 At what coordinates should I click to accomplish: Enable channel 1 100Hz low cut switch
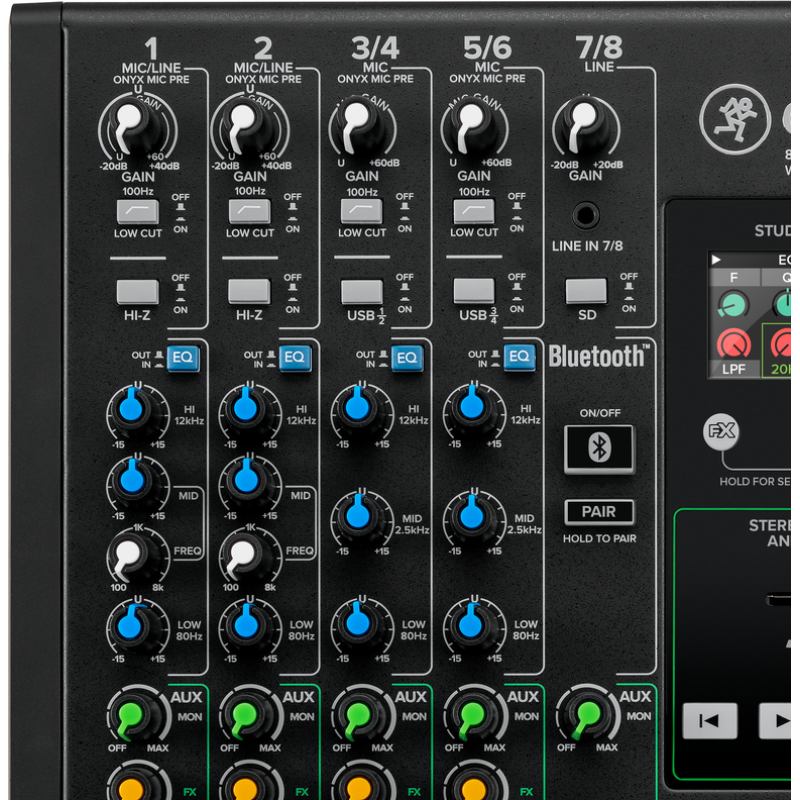[x=138, y=211]
